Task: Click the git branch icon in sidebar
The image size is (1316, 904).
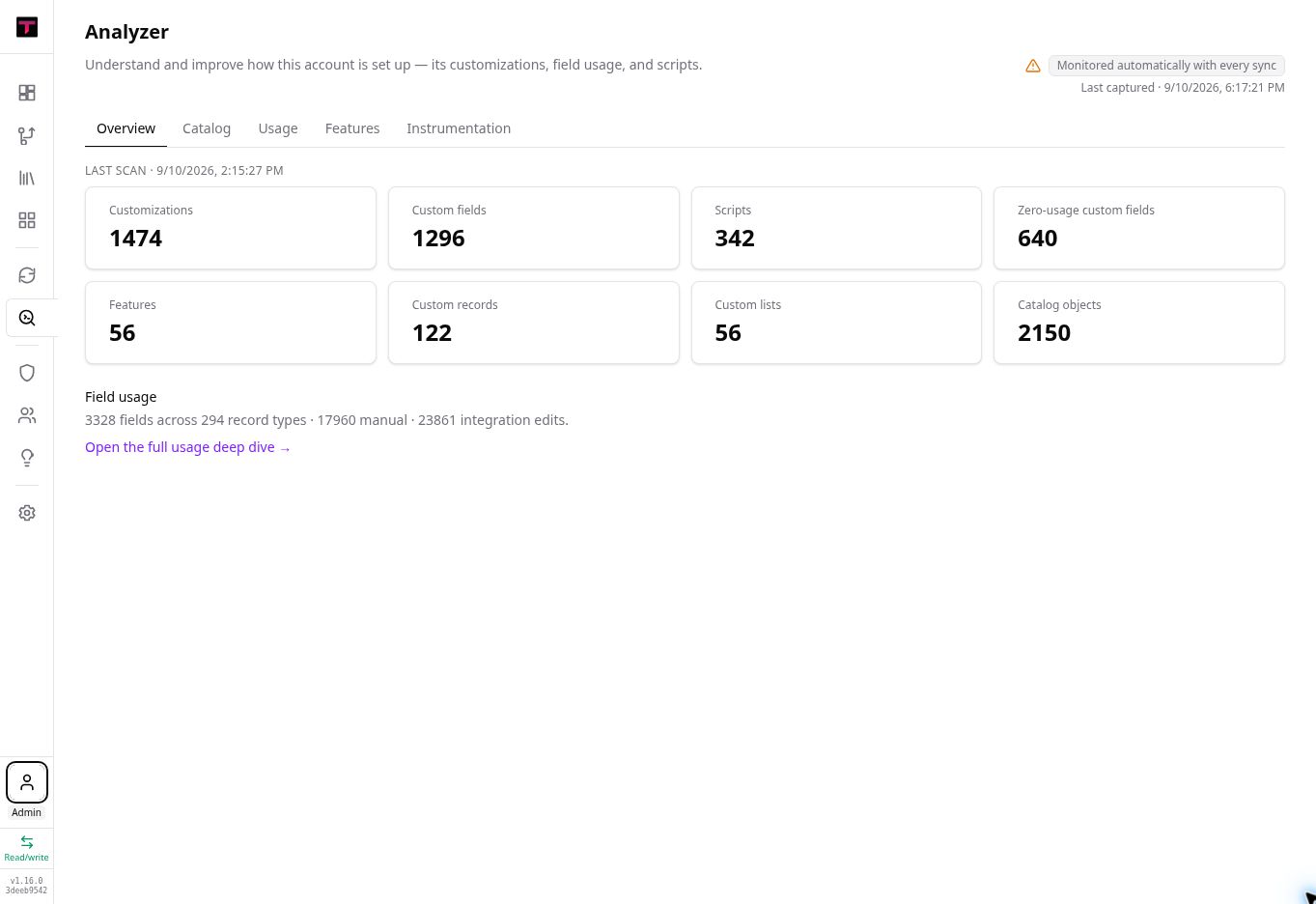Action: 27,135
